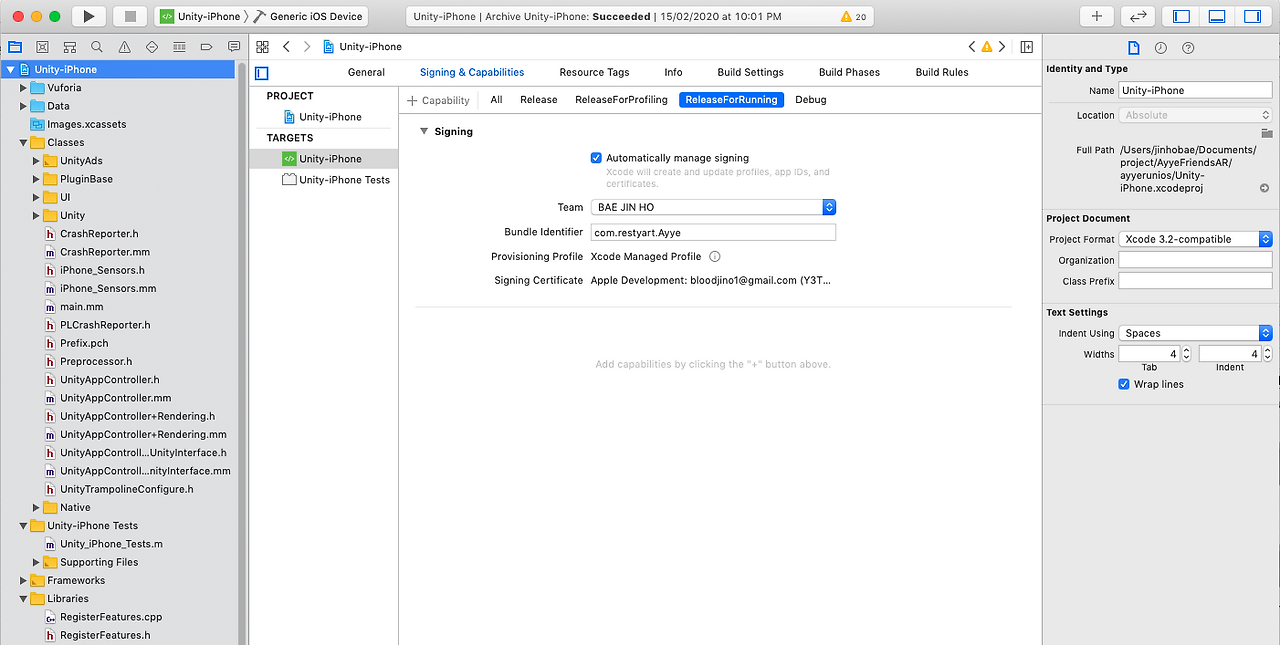Expand the UnityAds group
The height and width of the screenshot is (645, 1280).
[x=37, y=161]
